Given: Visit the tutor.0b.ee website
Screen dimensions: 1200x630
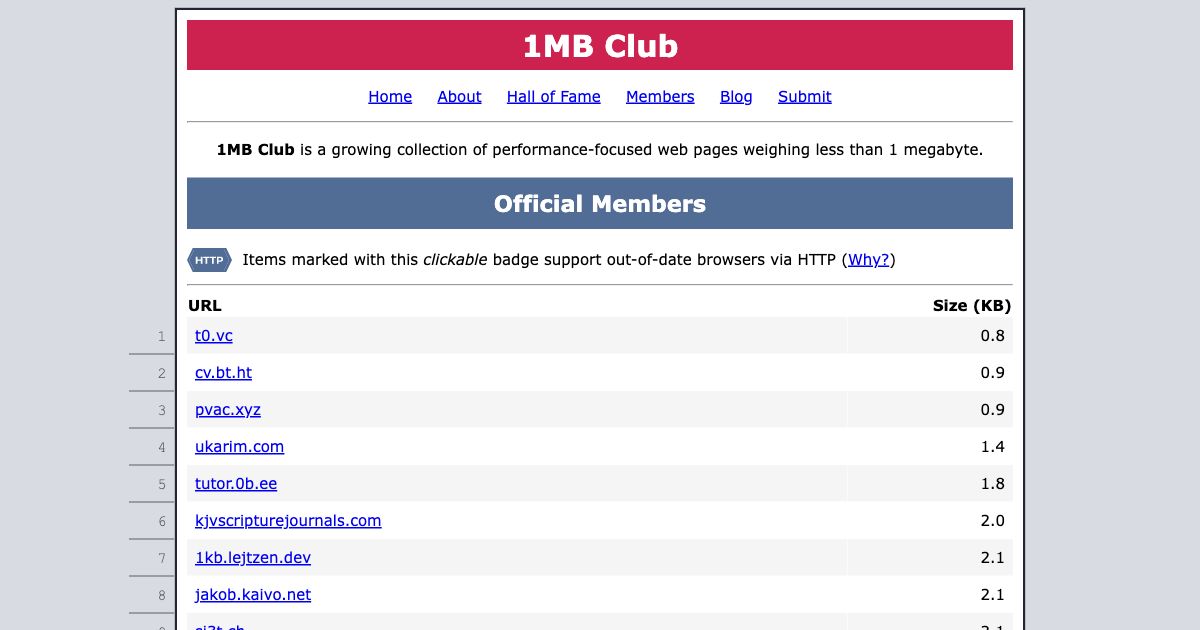Looking at the screenshot, I should click(x=236, y=484).
